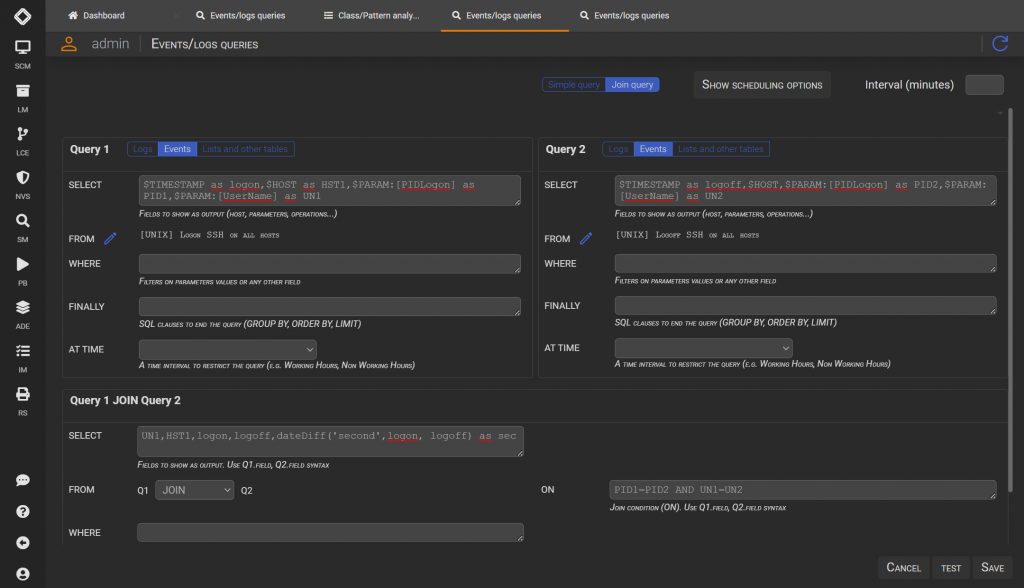Open the first Events/logs queries tab
Image resolution: width=1024 pixels, height=588 pixels.
pyautogui.click(x=241, y=16)
